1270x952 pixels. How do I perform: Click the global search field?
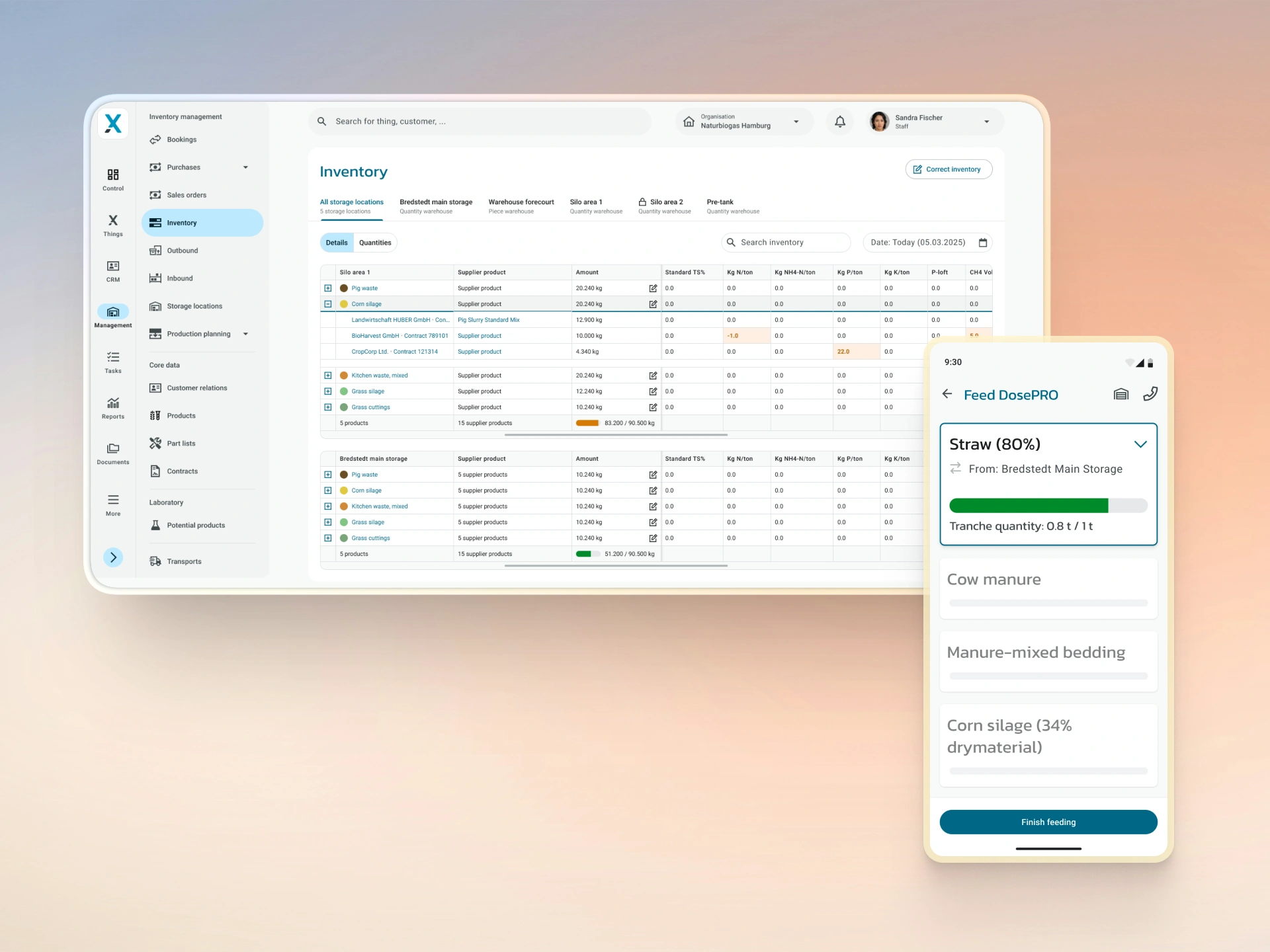pos(480,122)
